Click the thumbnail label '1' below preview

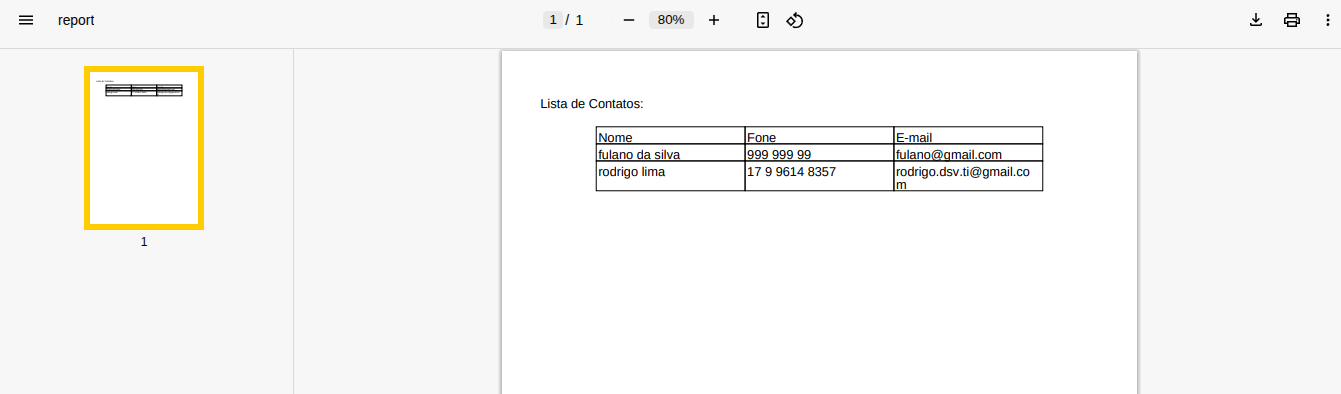coord(144,242)
